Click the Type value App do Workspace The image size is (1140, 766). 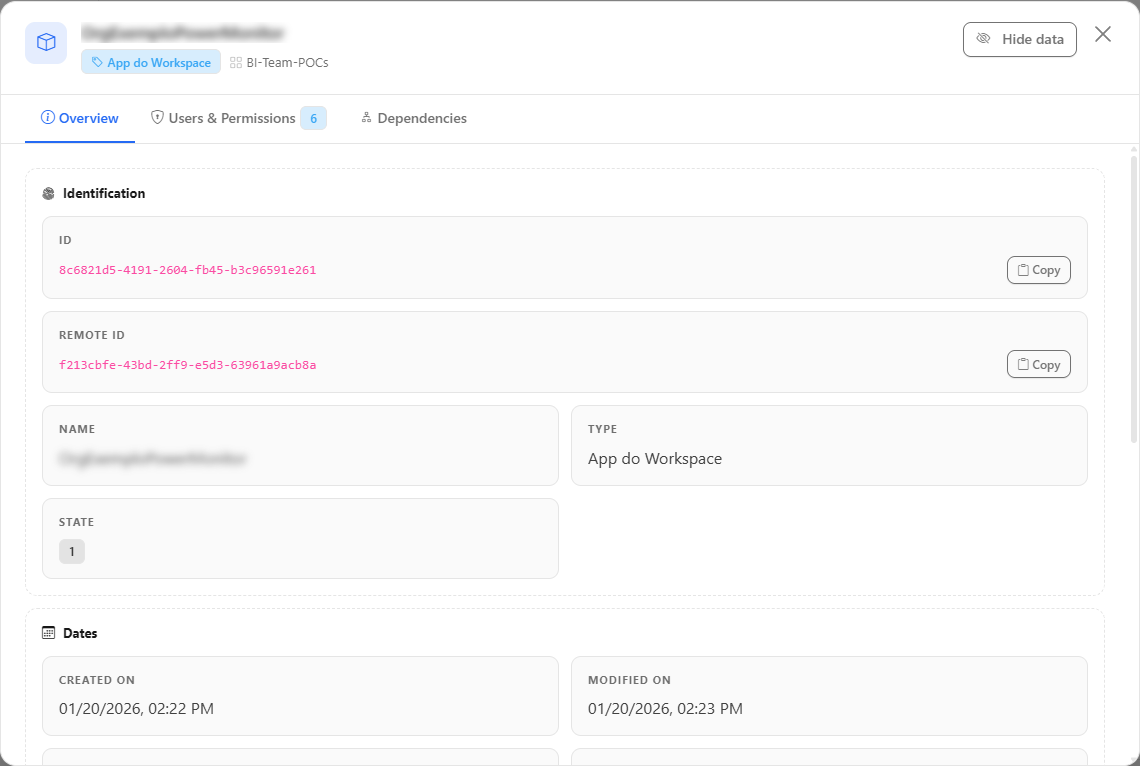pos(655,459)
